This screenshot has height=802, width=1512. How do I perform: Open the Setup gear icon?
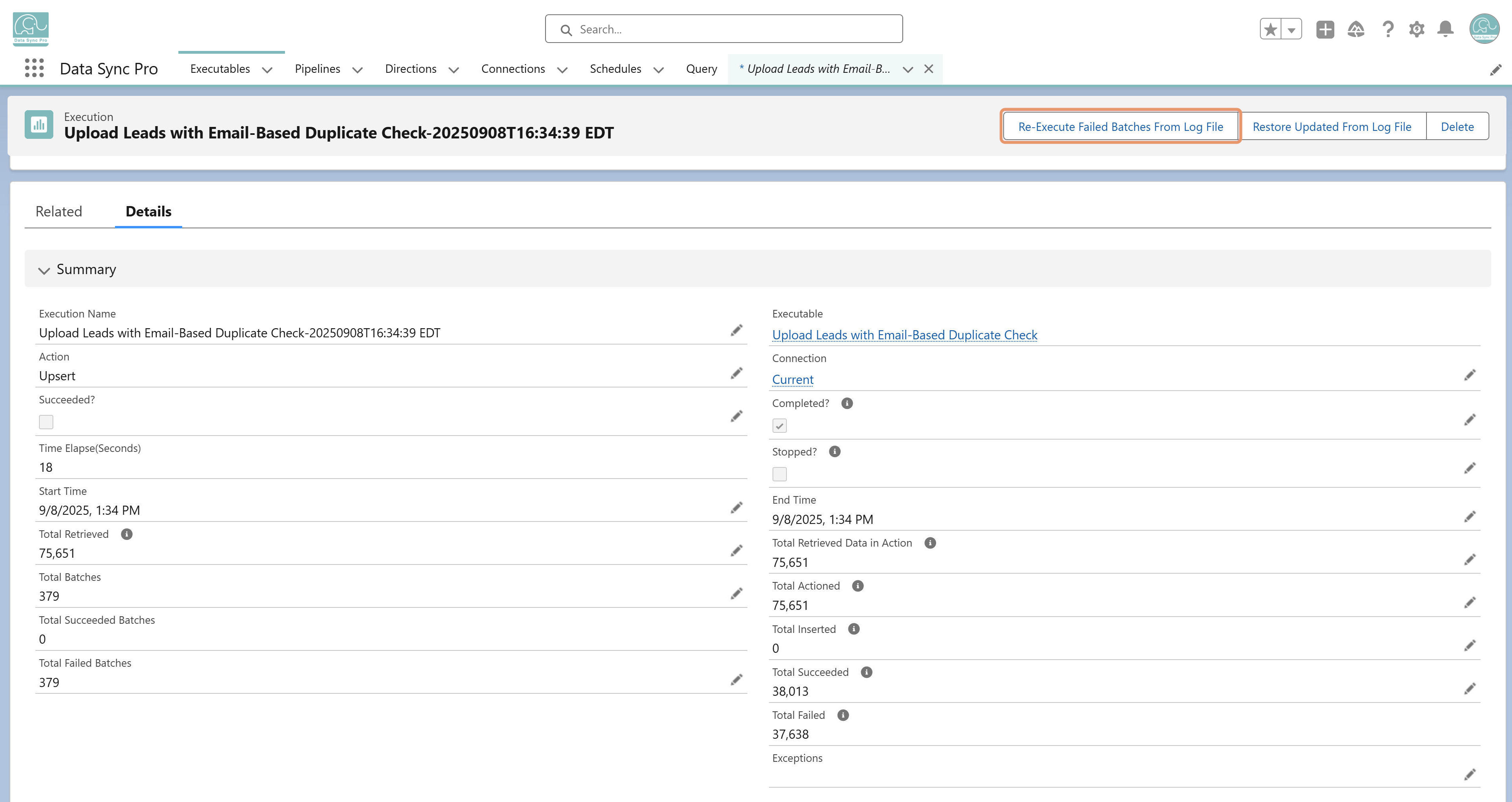(x=1416, y=29)
